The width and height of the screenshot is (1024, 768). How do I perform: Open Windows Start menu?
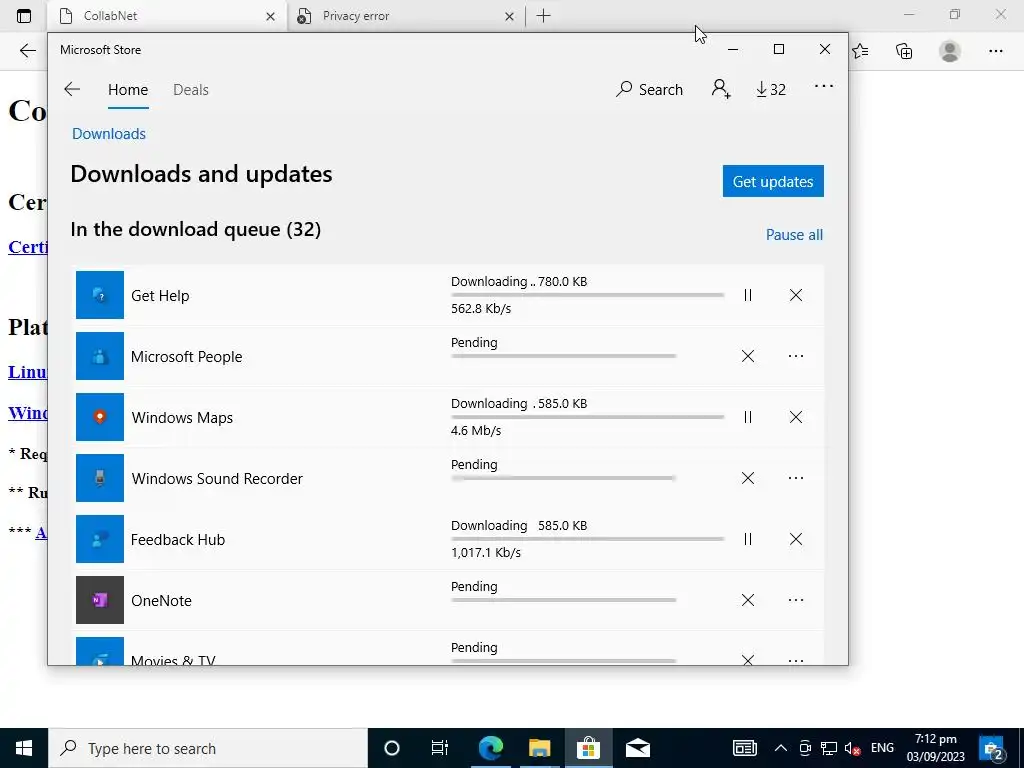(24, 748)
